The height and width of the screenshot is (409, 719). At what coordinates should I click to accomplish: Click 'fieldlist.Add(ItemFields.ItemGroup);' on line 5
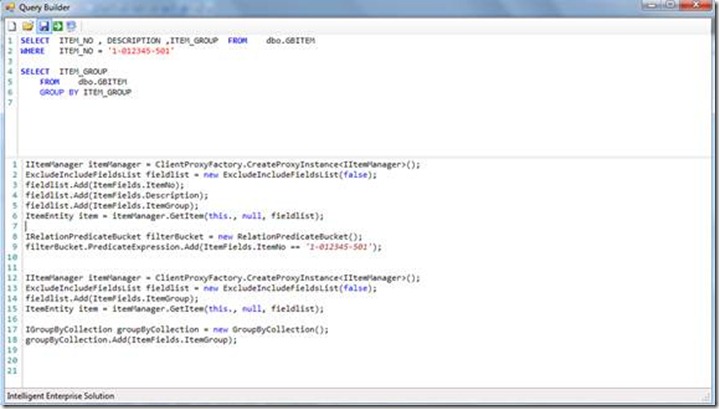(112, 205)
